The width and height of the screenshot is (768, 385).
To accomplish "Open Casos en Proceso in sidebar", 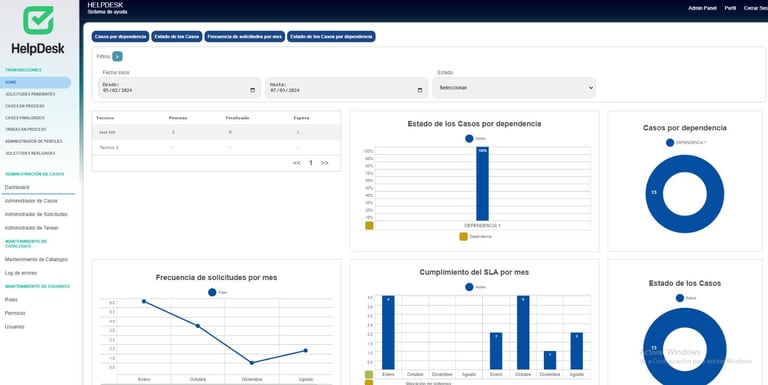I will (25, 106).
